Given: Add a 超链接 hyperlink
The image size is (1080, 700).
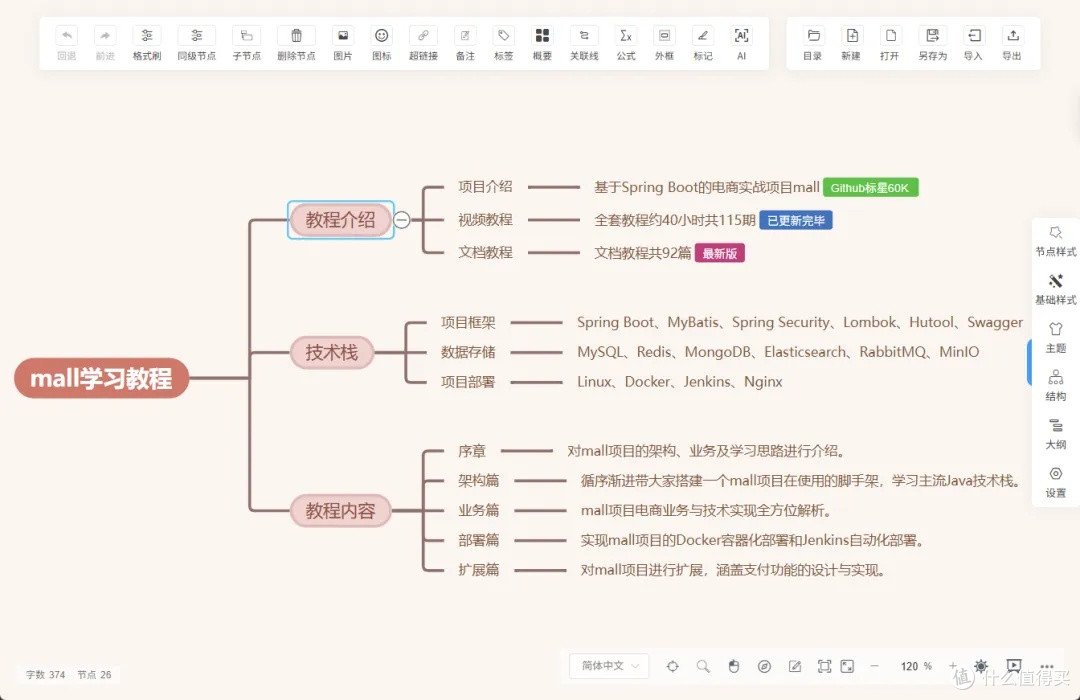Looking at the screenshot, I should click(x=423, y=36).
